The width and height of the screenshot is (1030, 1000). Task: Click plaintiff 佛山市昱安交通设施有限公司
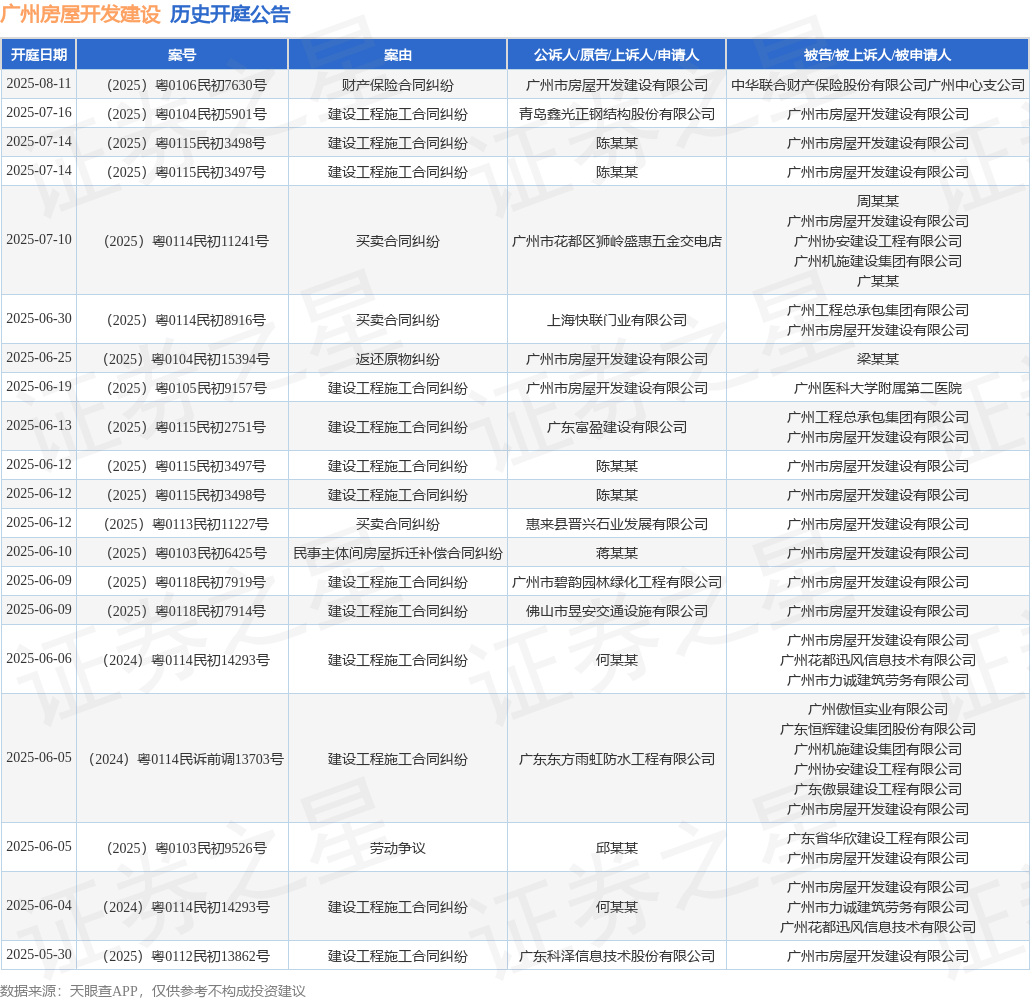(x=617, y=610)
